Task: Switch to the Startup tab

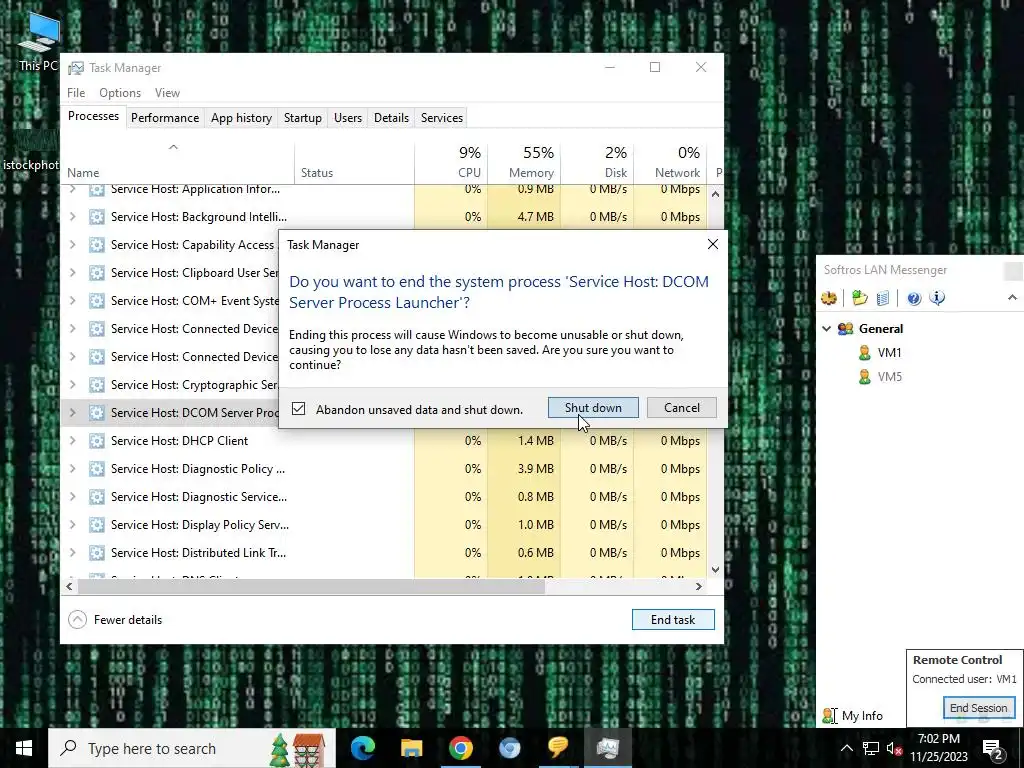Action: pyautogui.click(x=302, y=118)
